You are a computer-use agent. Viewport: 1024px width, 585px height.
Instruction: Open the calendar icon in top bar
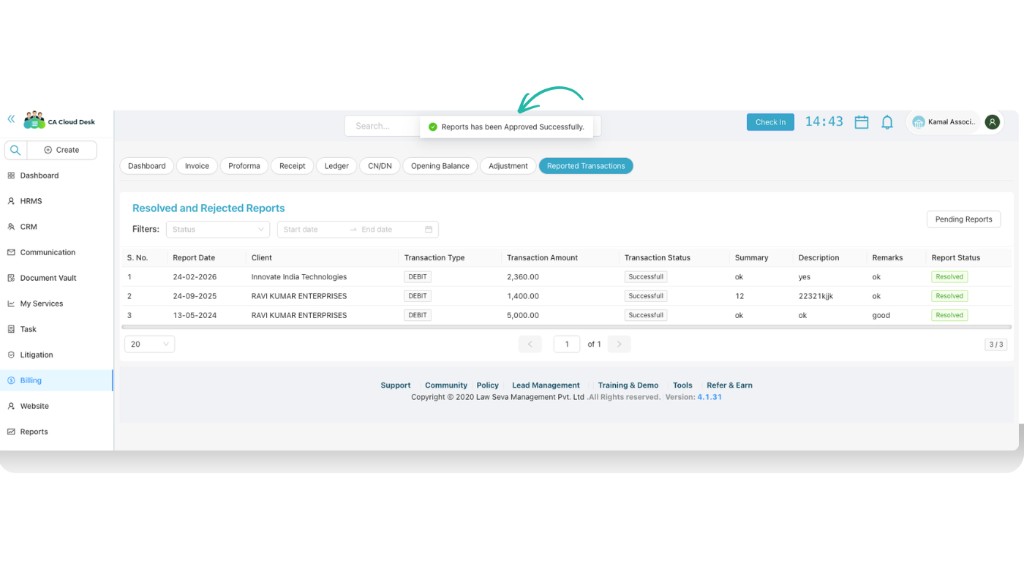[862, 121]
